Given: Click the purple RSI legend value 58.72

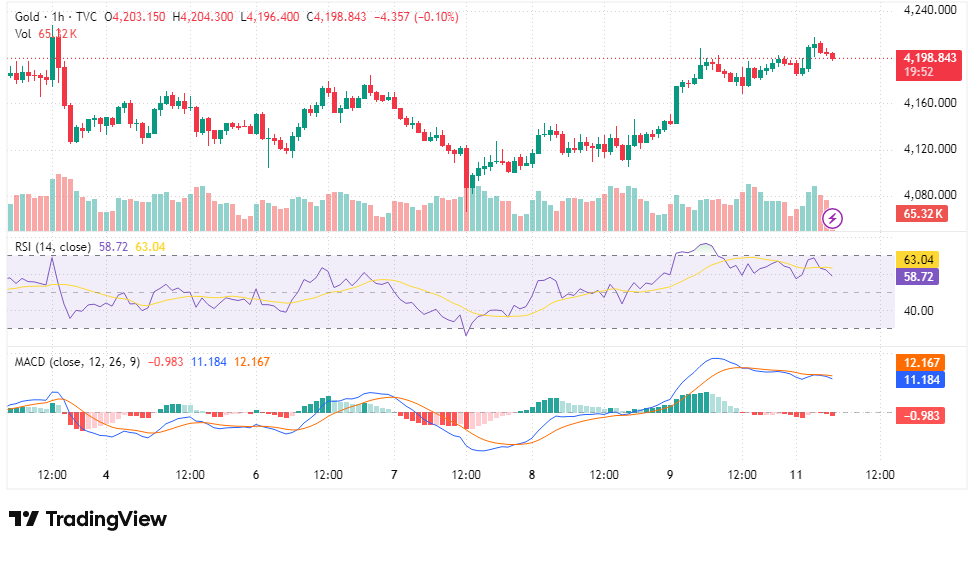Looking at the screenshot, I should click(113, 247).
